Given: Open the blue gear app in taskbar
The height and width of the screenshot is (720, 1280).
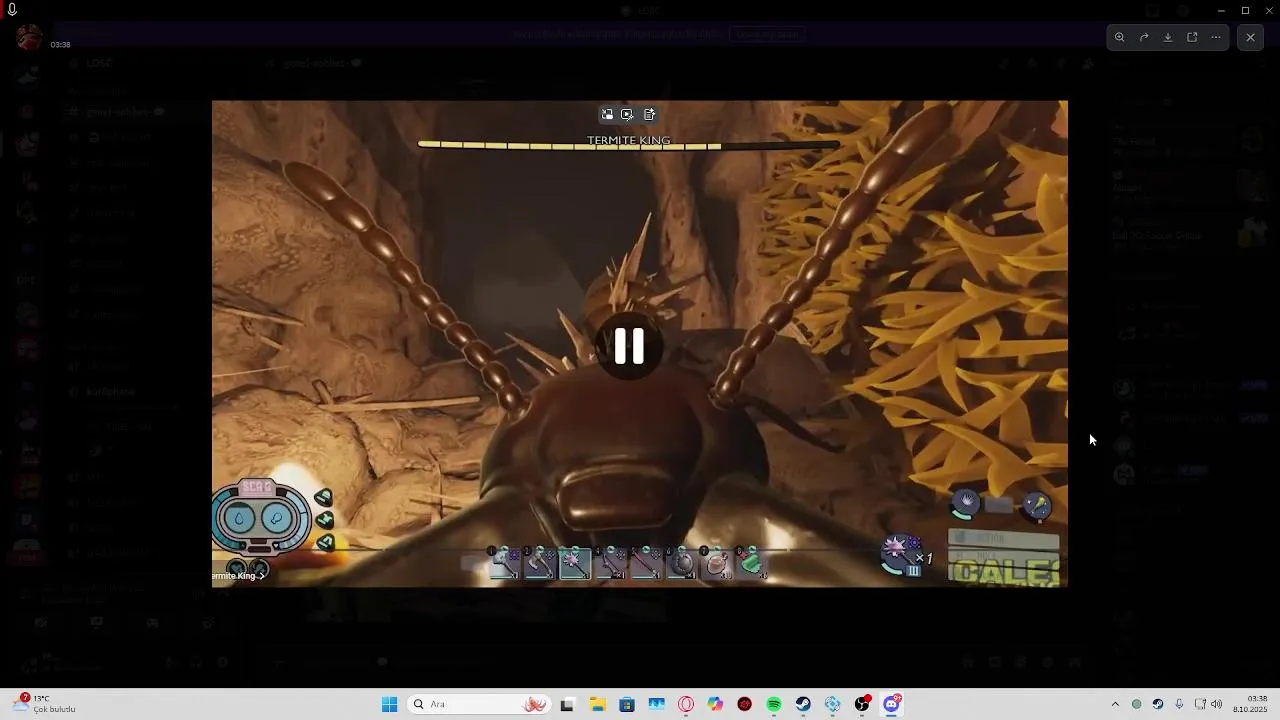Looking at the screenshot, I should pyautogui.click(x=833, y=704).
